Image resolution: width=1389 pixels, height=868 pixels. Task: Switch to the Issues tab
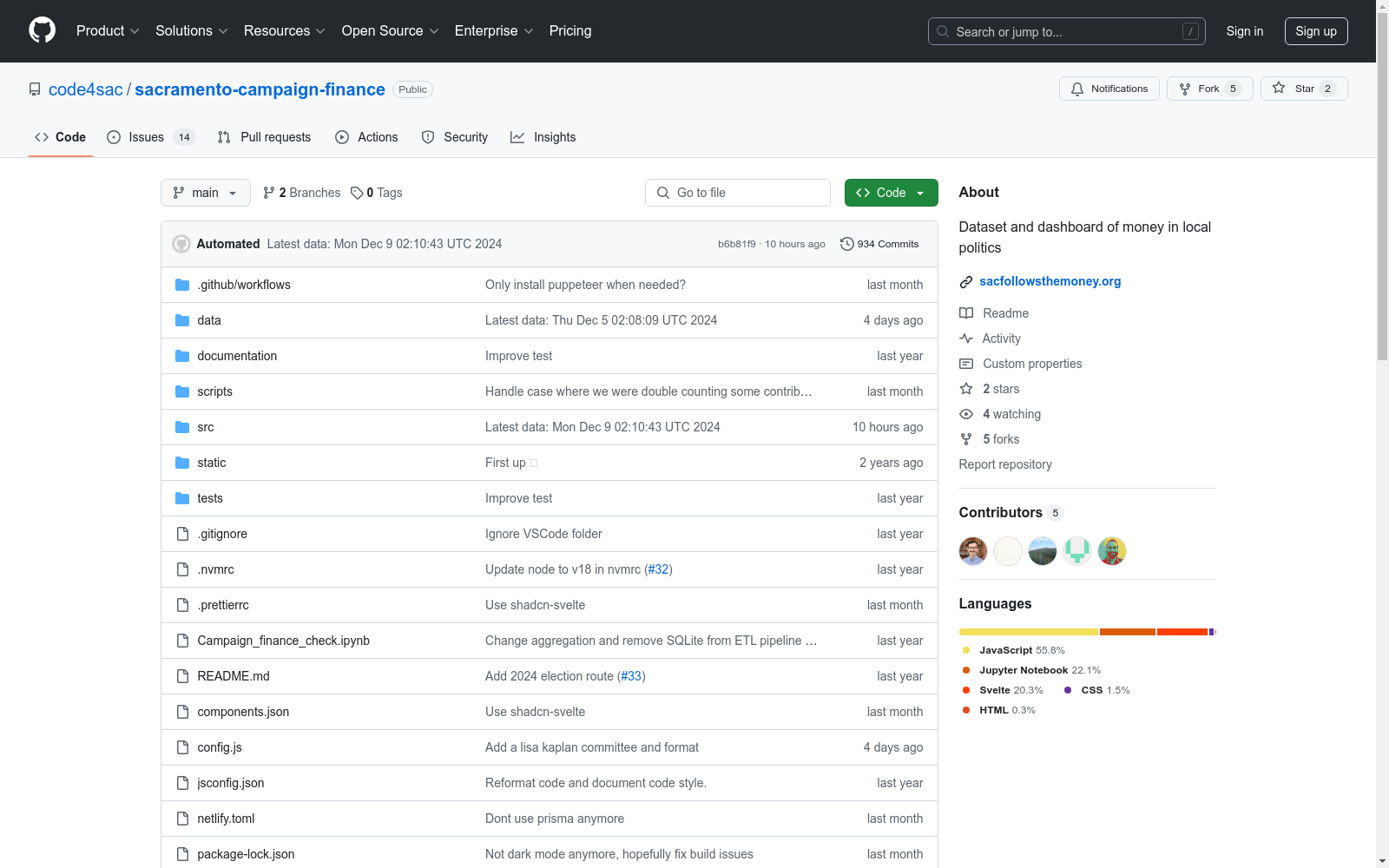(x=151, y=137)
